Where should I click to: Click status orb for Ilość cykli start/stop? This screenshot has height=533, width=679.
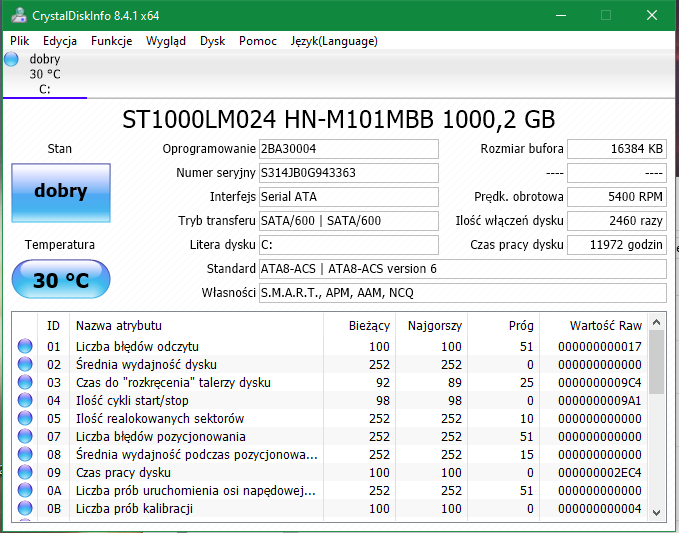point(25,401)
